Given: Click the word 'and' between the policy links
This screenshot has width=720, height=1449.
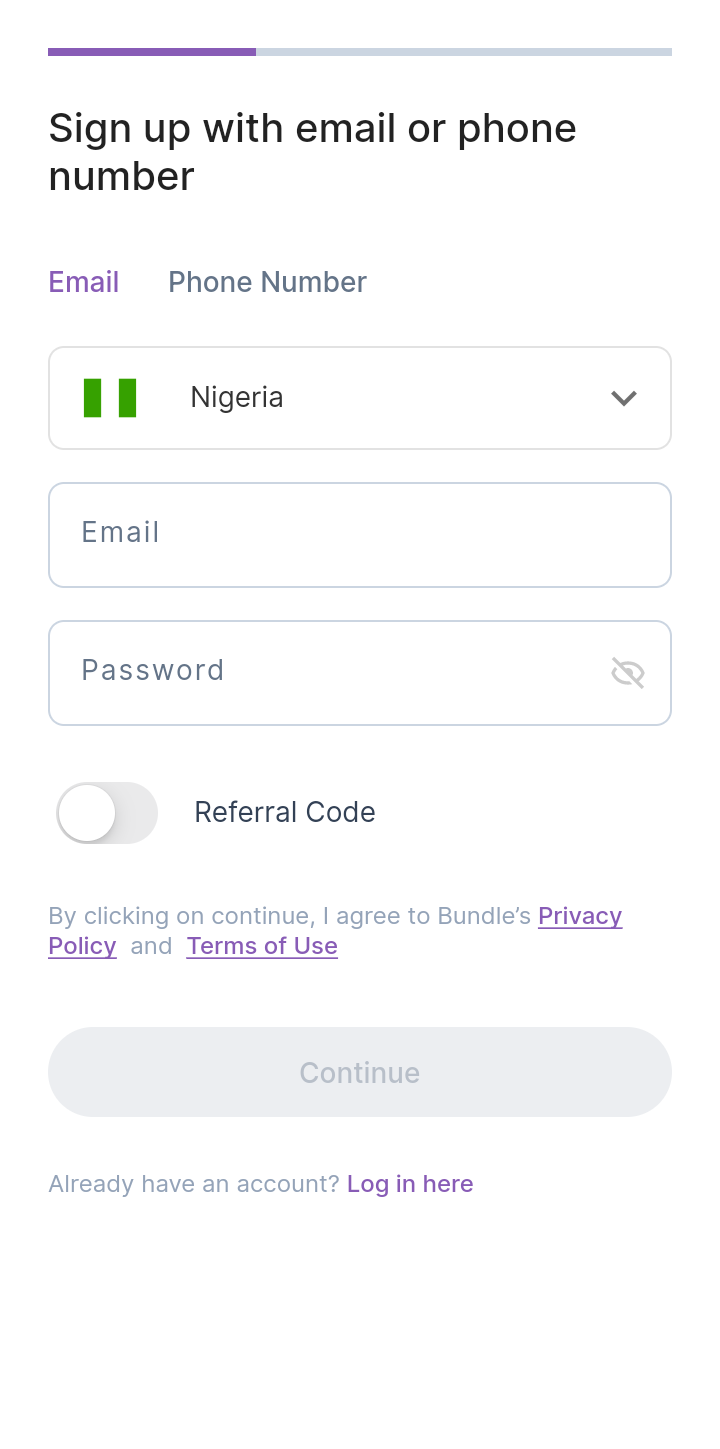Looking at the screenshot, I should pyautogui.click(x=151, y=946).
